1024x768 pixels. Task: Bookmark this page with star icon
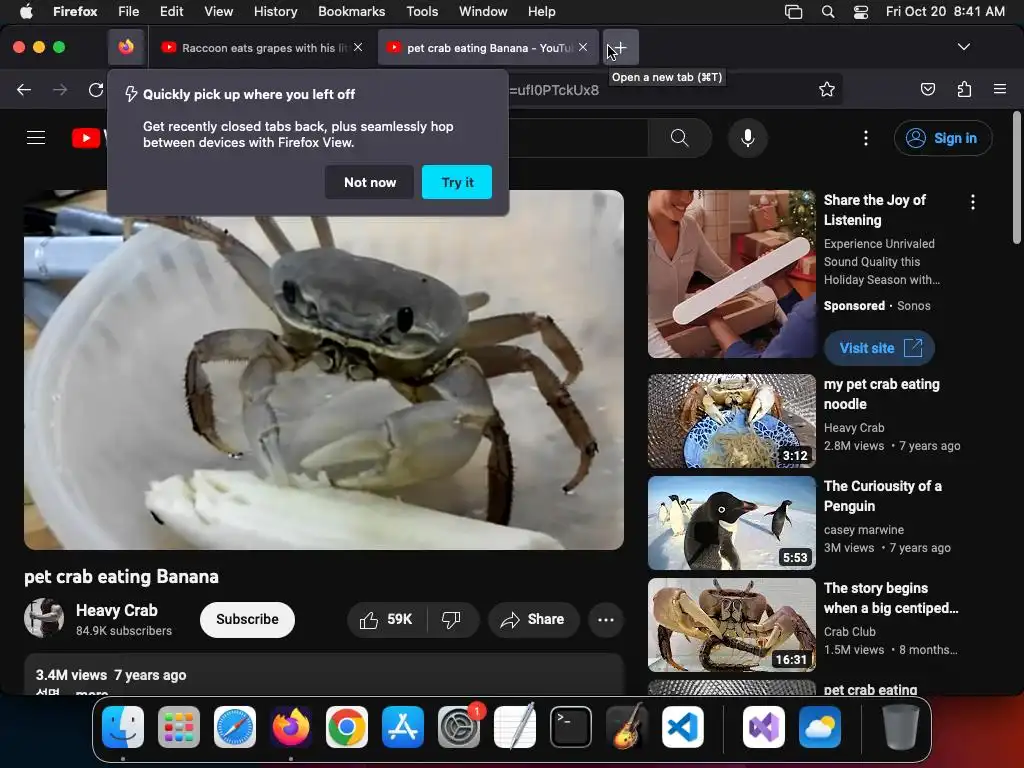click(827, 89)
